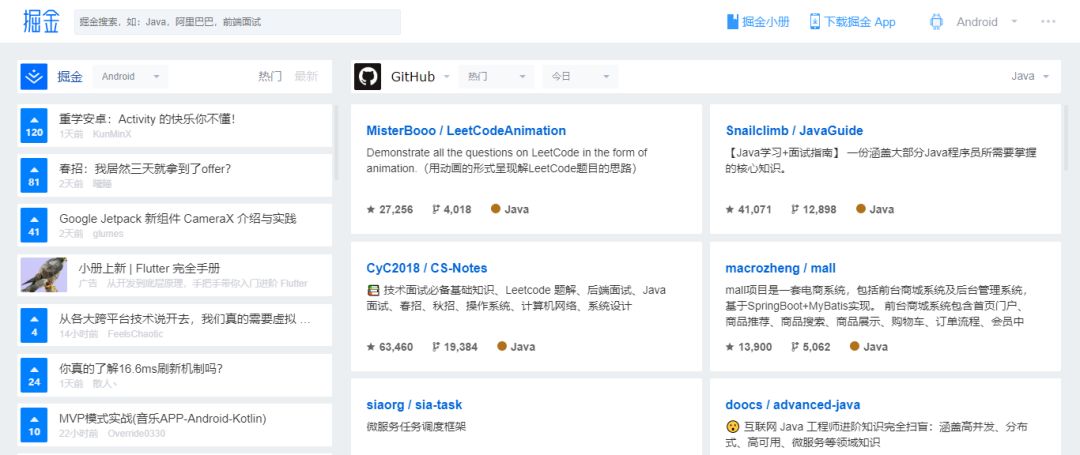Viewport: 1080px width, 455px height.
Task: Open the Android category dropdown in 掘金 panel
Action: (x=130, y=76)
